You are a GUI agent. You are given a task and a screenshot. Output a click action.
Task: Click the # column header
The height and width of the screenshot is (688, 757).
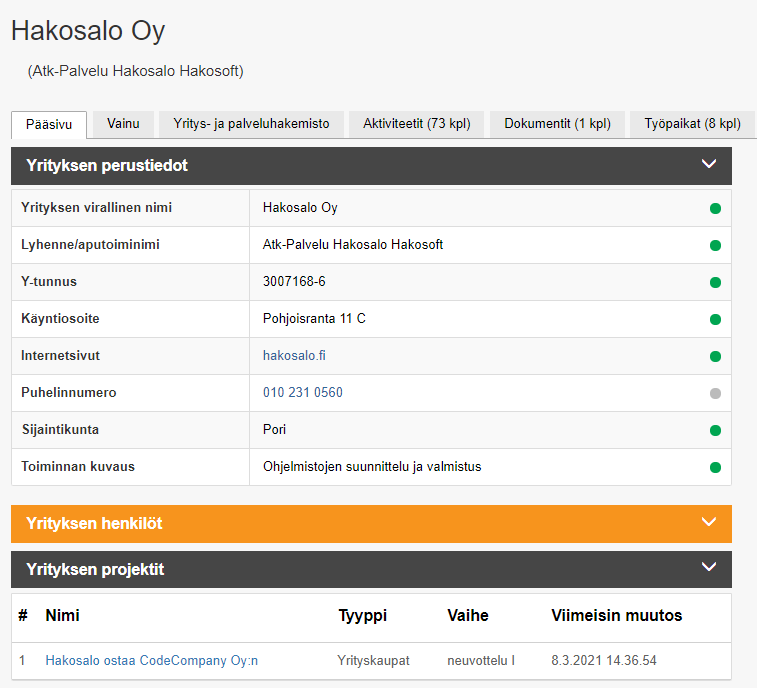[x=23, y=616]
